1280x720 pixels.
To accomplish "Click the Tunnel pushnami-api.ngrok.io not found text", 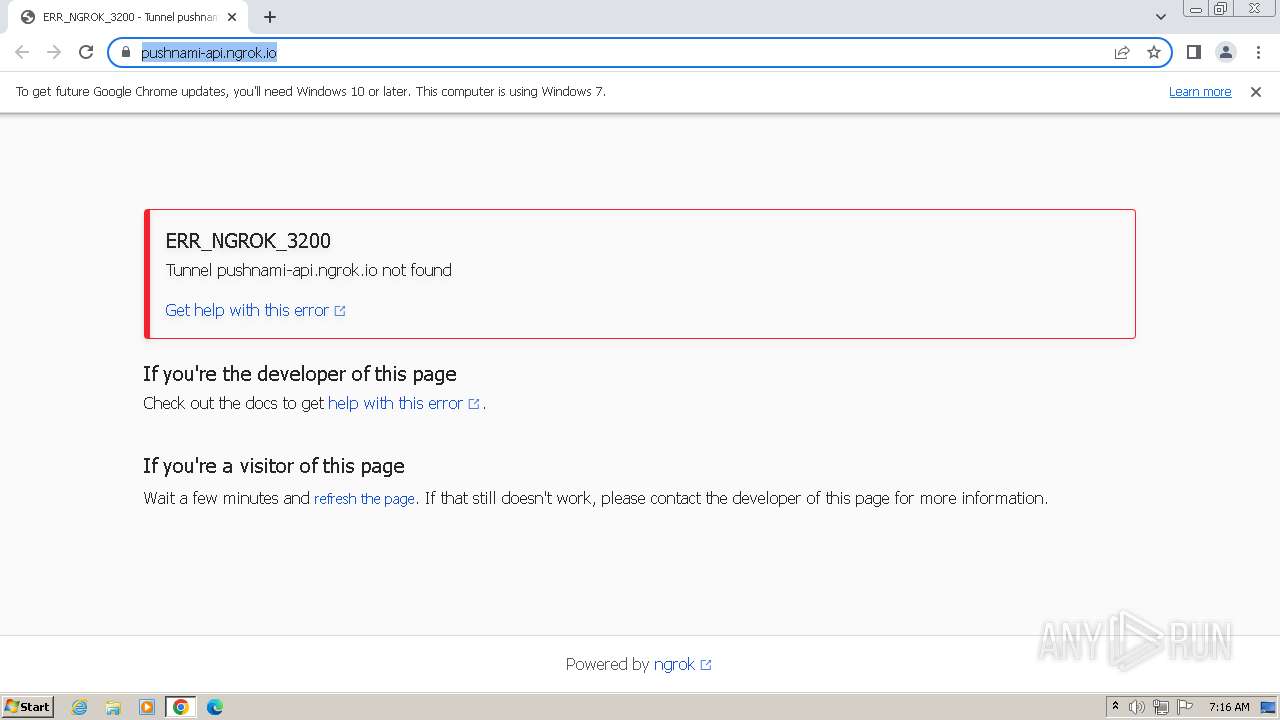I will [309, 270].
